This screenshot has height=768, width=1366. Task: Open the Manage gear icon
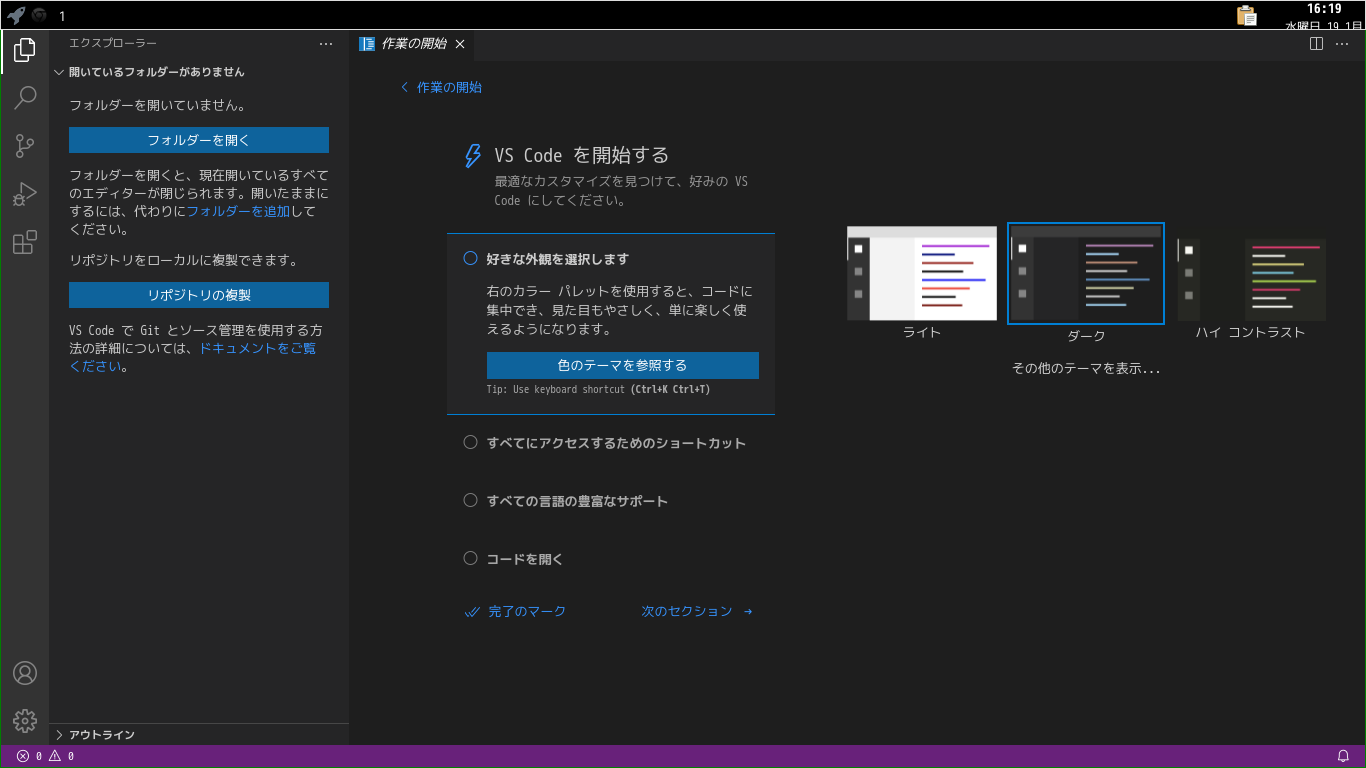(25, 720)
